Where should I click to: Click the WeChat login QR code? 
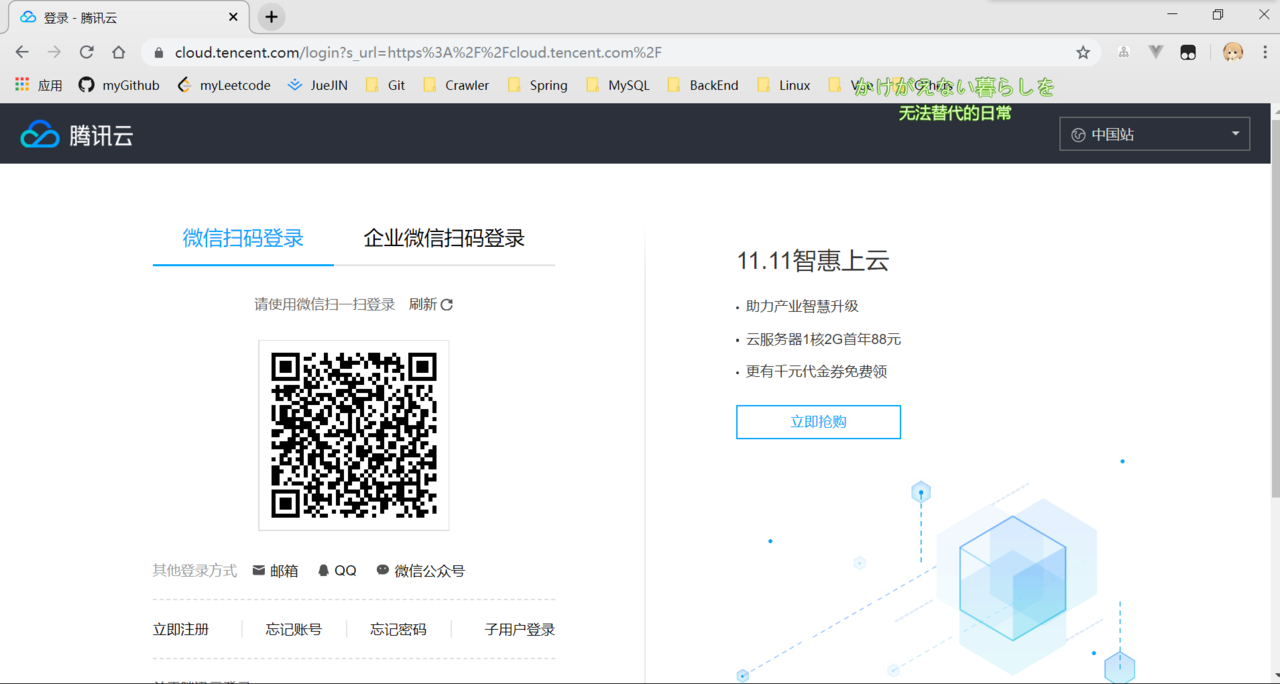(354, 435)
